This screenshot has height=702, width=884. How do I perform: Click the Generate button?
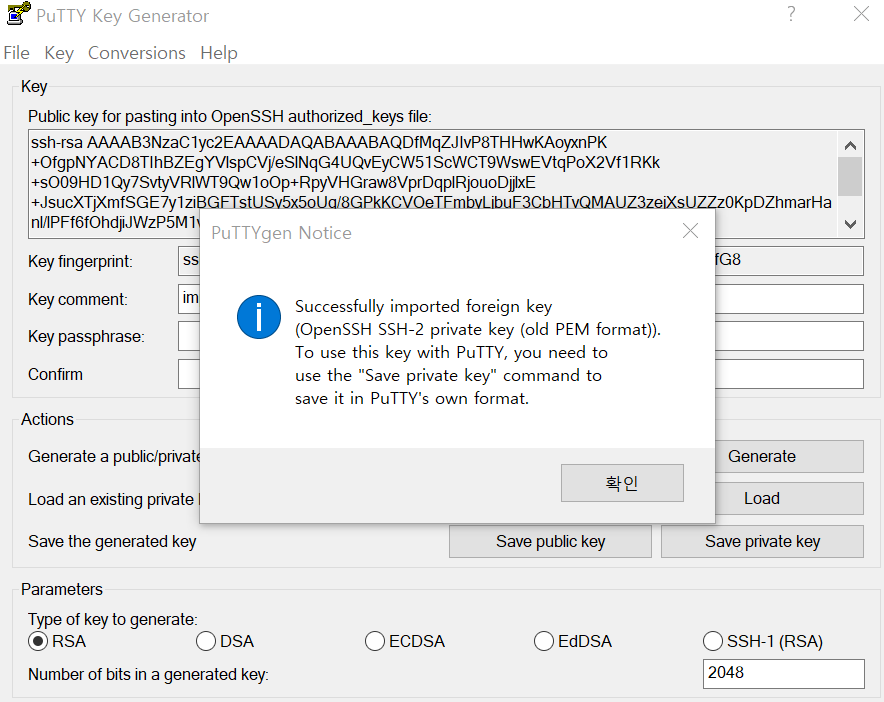[x=789, y=456]
